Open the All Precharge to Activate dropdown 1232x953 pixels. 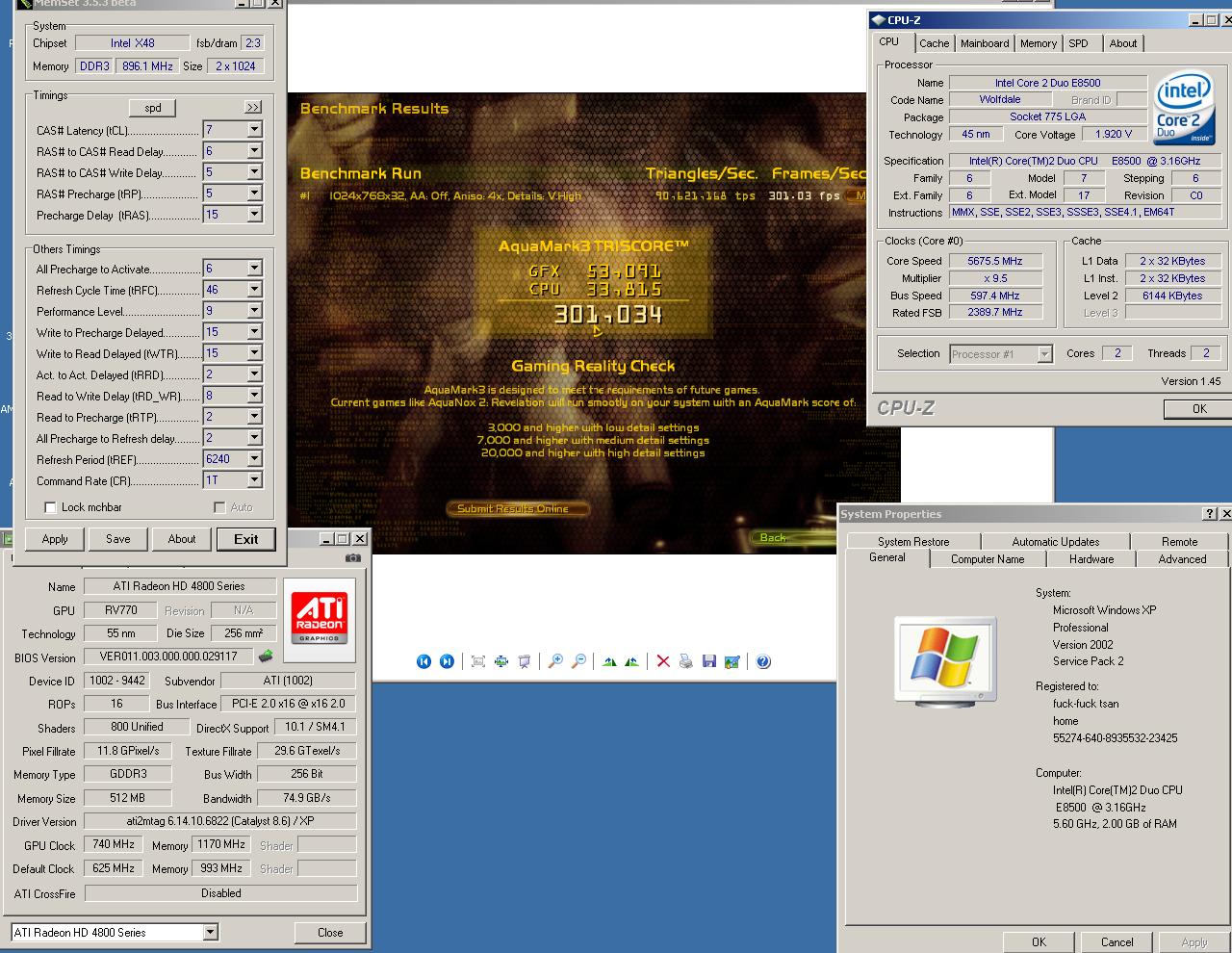tap(254, 269)
